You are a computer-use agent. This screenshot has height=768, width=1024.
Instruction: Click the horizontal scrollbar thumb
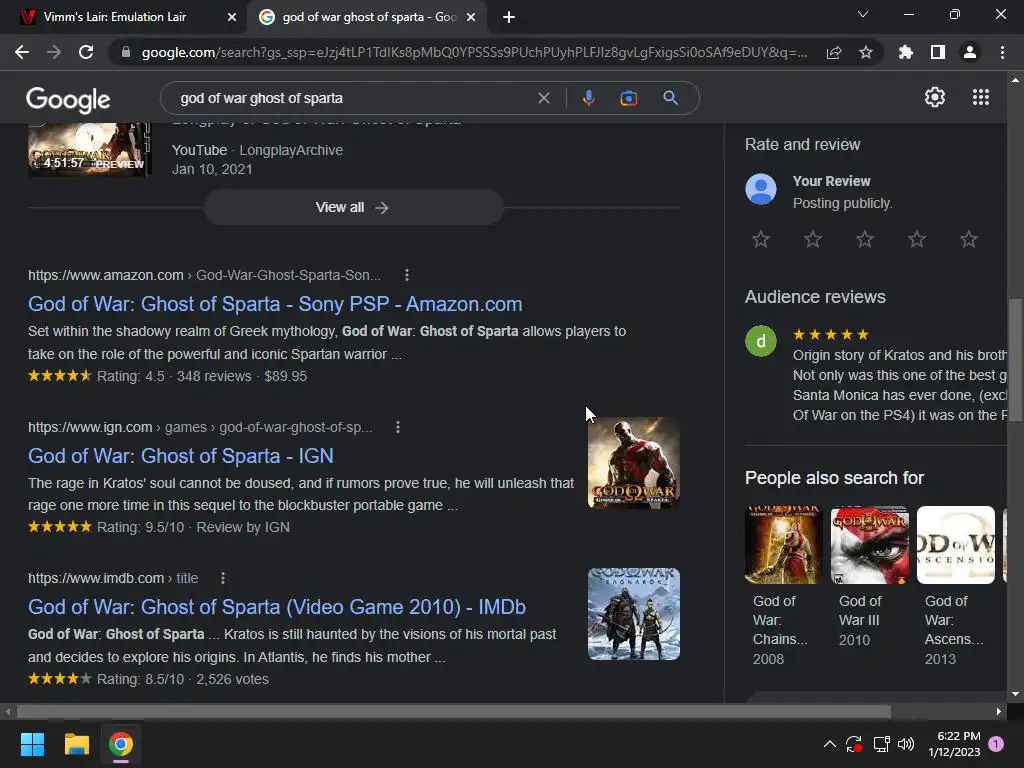(x=454, y=711)
